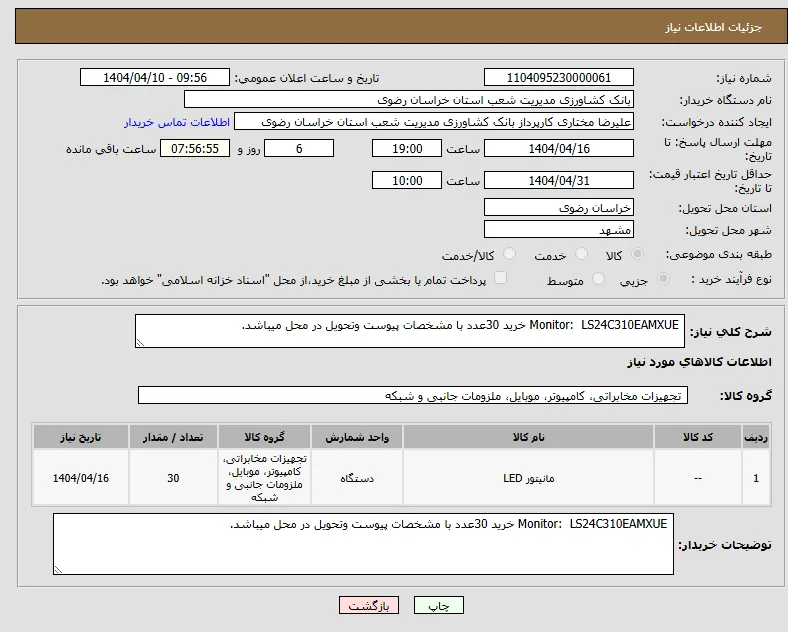
Task: Click the resize handle of description textarea
Action: [140, 343]
